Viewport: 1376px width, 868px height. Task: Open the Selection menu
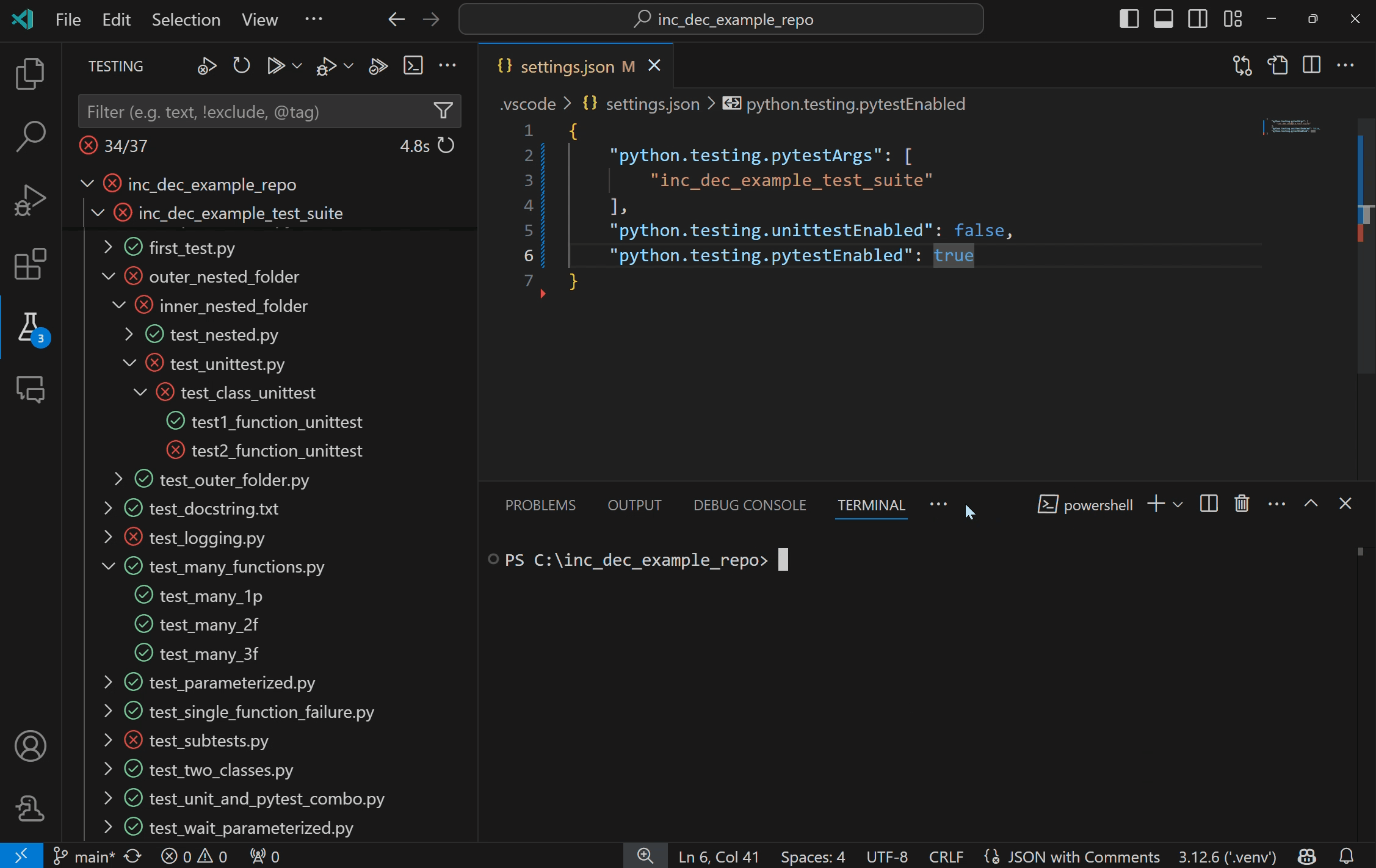(186, 19)
